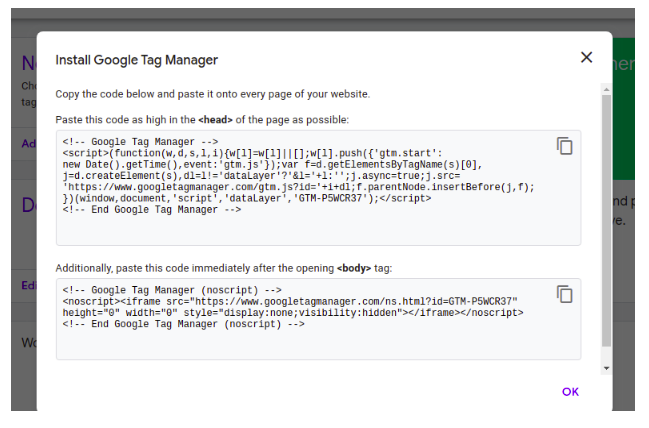649x428 pixels.
Task: Click the 'End Google Tag Manager (noscript)' comment line
Action: [x=183, y=324]
